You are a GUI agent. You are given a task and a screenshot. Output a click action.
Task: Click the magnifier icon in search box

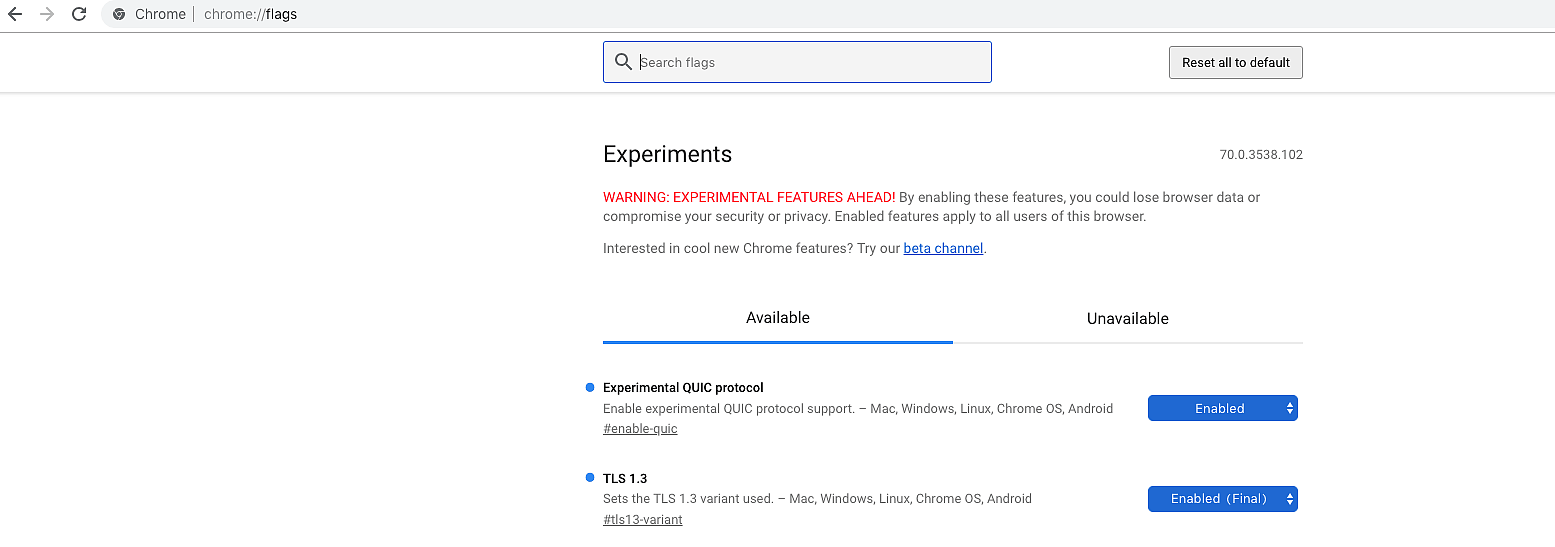pyautogui.click(x=623, y=62)
